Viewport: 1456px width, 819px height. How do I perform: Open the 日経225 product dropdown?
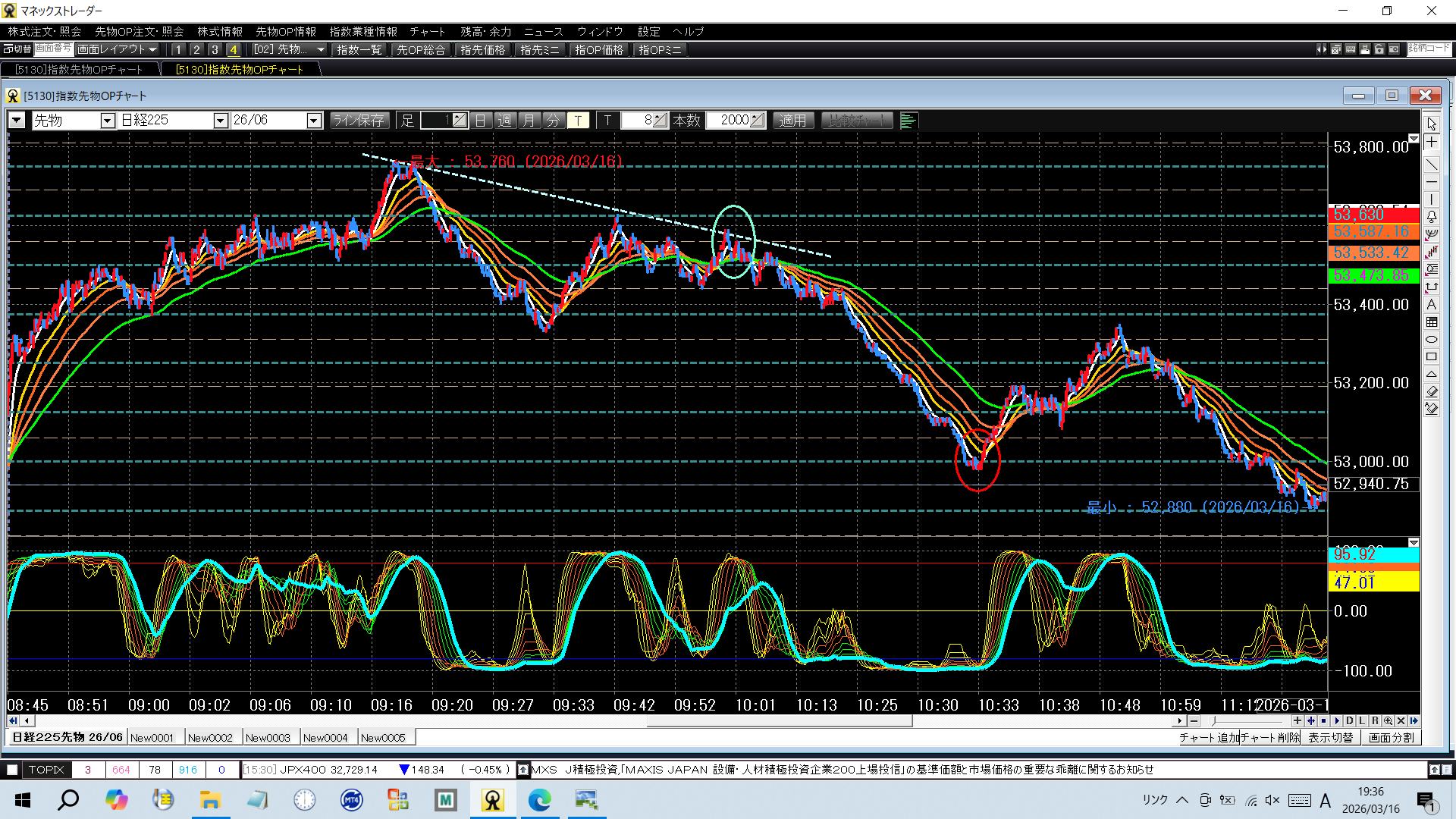tap(220, 121)
